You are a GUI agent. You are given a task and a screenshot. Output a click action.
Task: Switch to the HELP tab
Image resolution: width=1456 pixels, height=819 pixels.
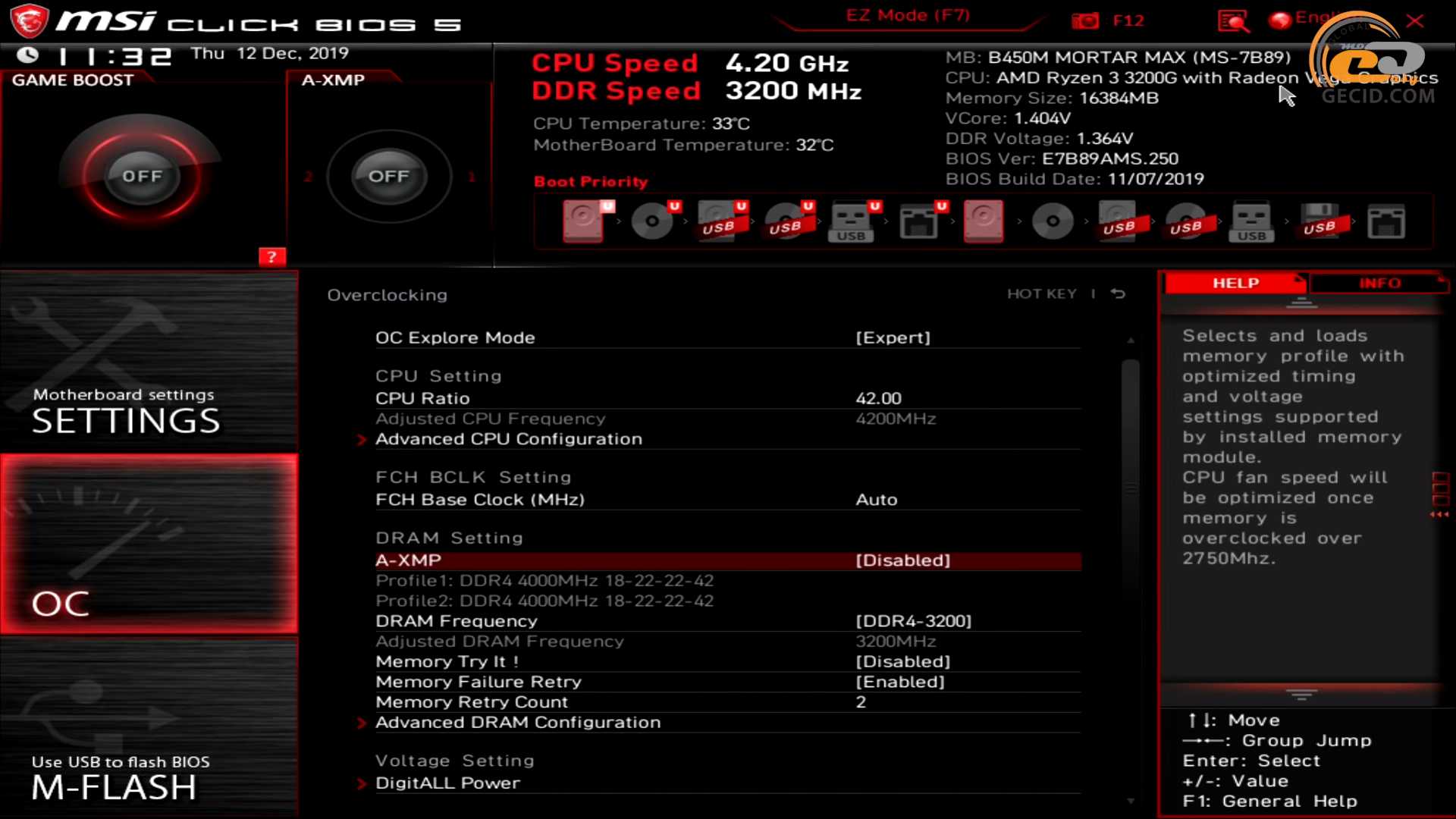1235,283
